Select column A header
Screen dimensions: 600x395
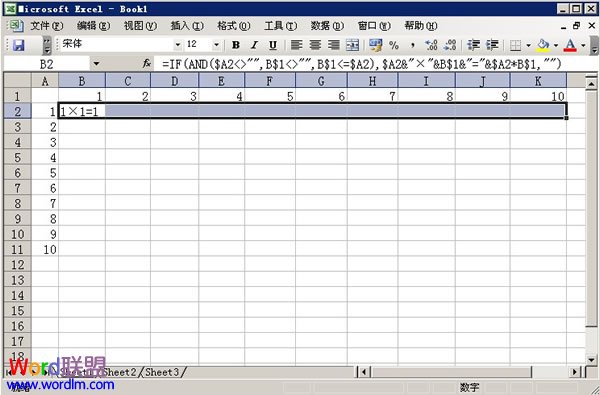click(x=45, y=81)
